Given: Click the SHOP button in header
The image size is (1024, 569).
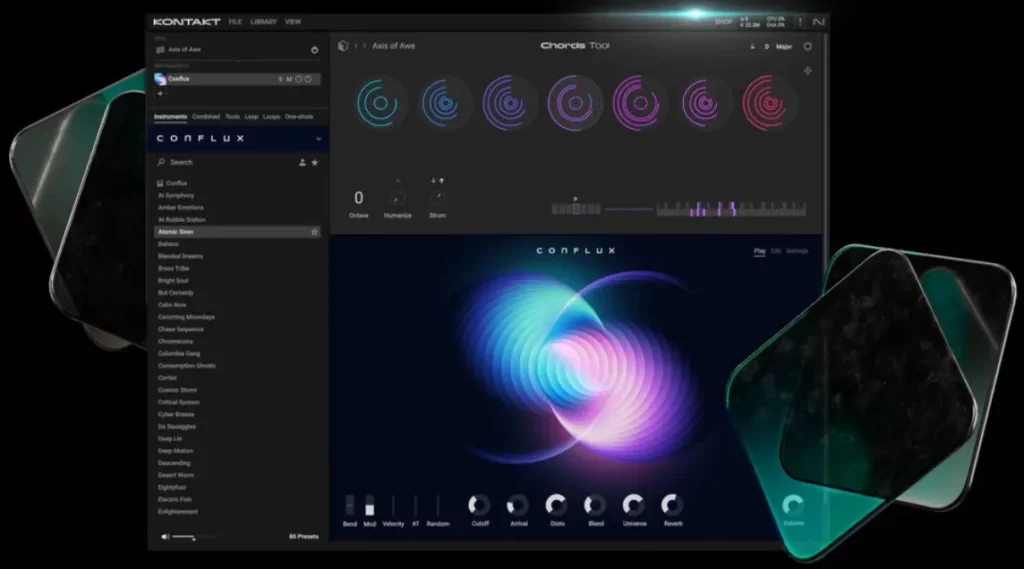Looking at the screenshot, I should click(x=723, y=22).
